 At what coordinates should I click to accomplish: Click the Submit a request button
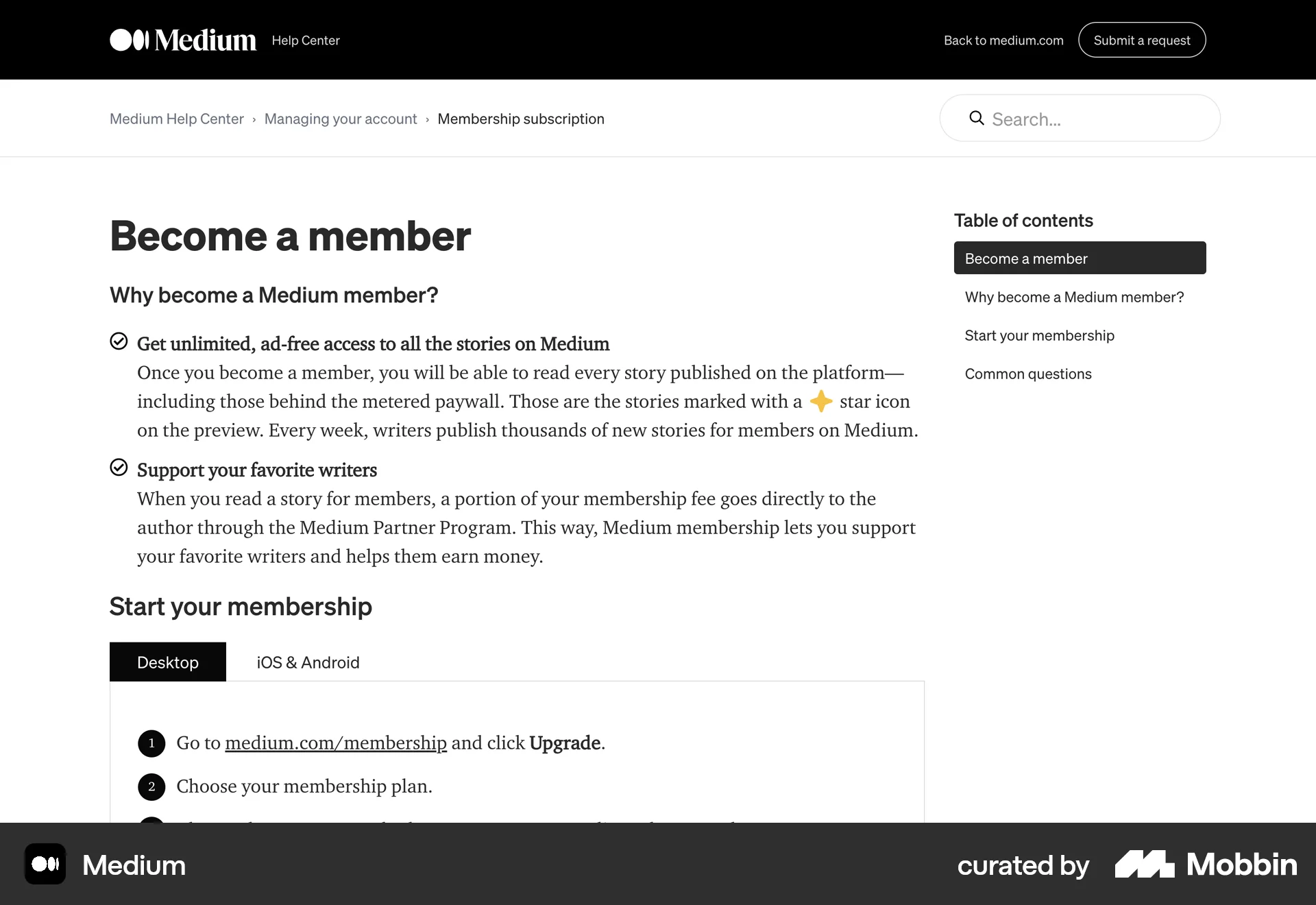coord(1142,40)
